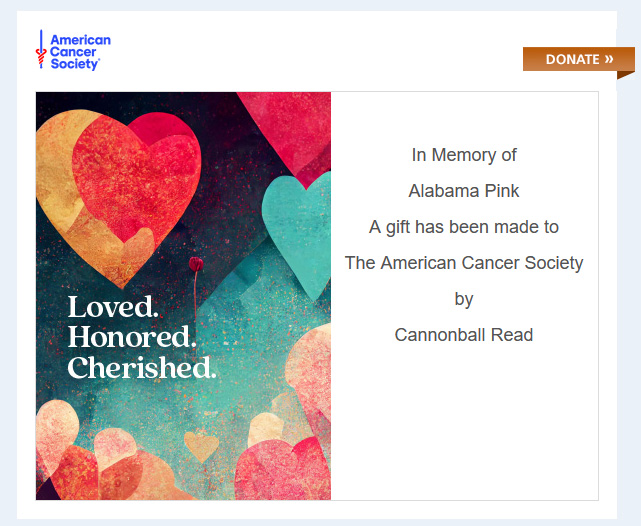
Task: Click the "A gift has been made to" line
Action: click(464, 227)
